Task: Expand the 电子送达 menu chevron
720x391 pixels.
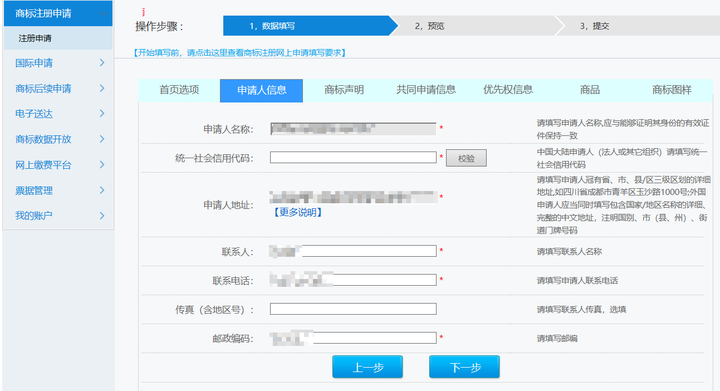Action: (102, 113)
